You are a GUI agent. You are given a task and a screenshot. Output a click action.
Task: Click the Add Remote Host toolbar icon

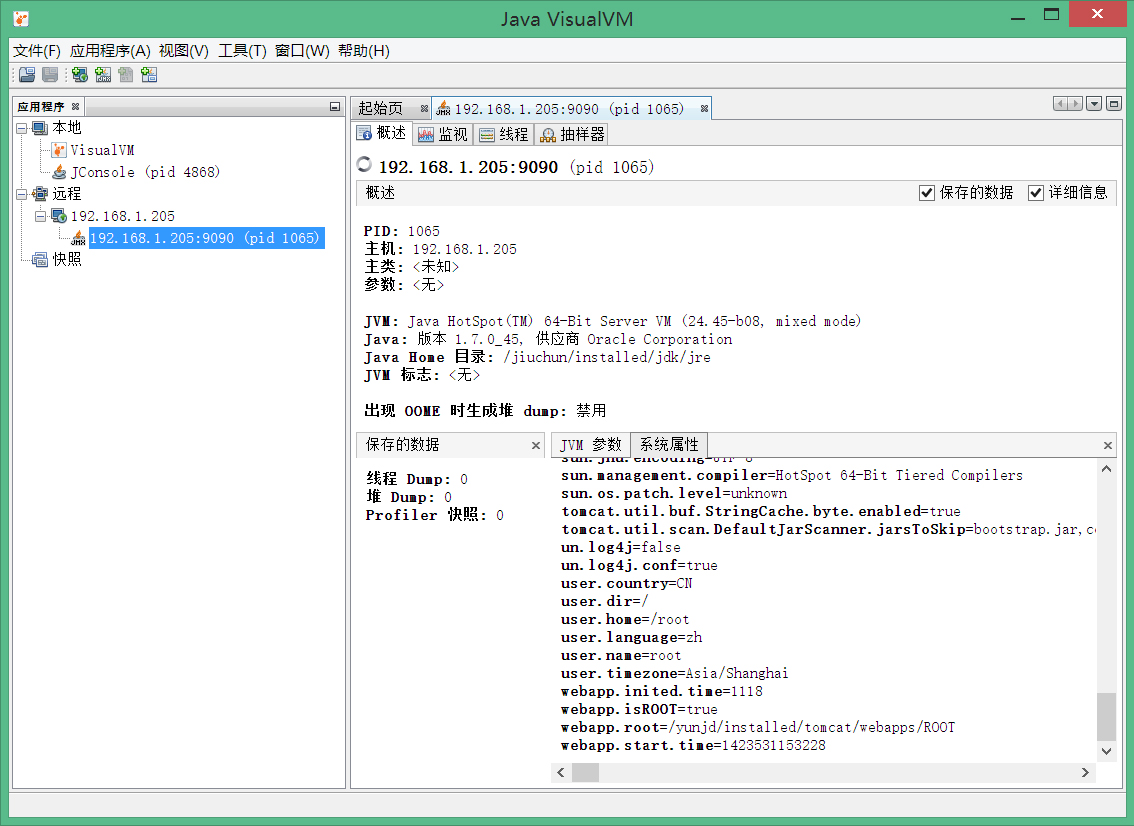click(79, 75)
